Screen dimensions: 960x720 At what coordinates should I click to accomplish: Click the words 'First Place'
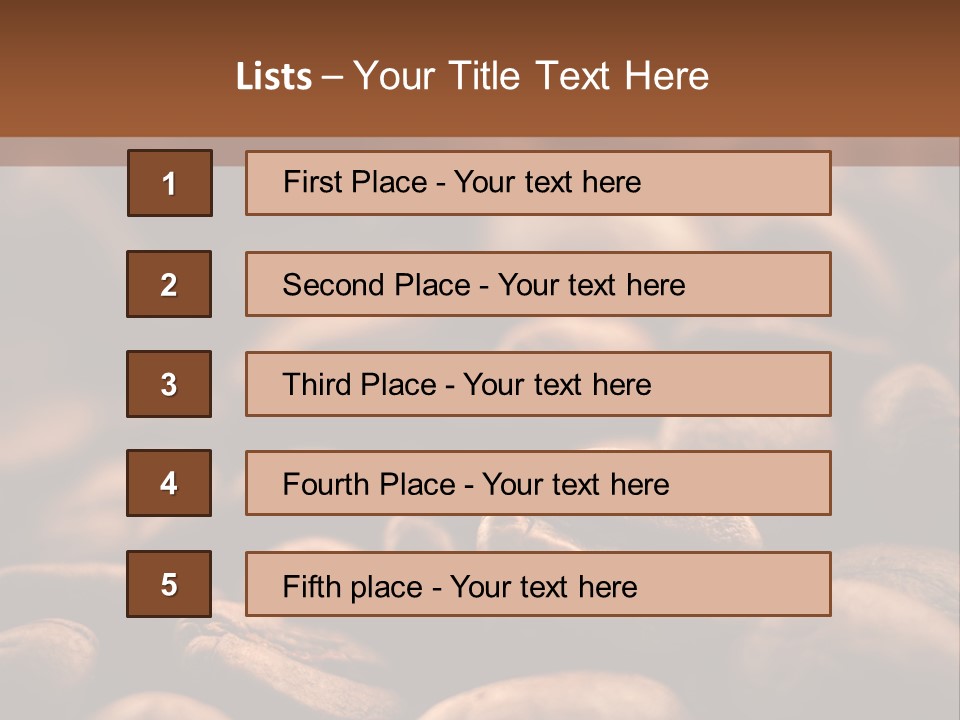coord(355,182)
